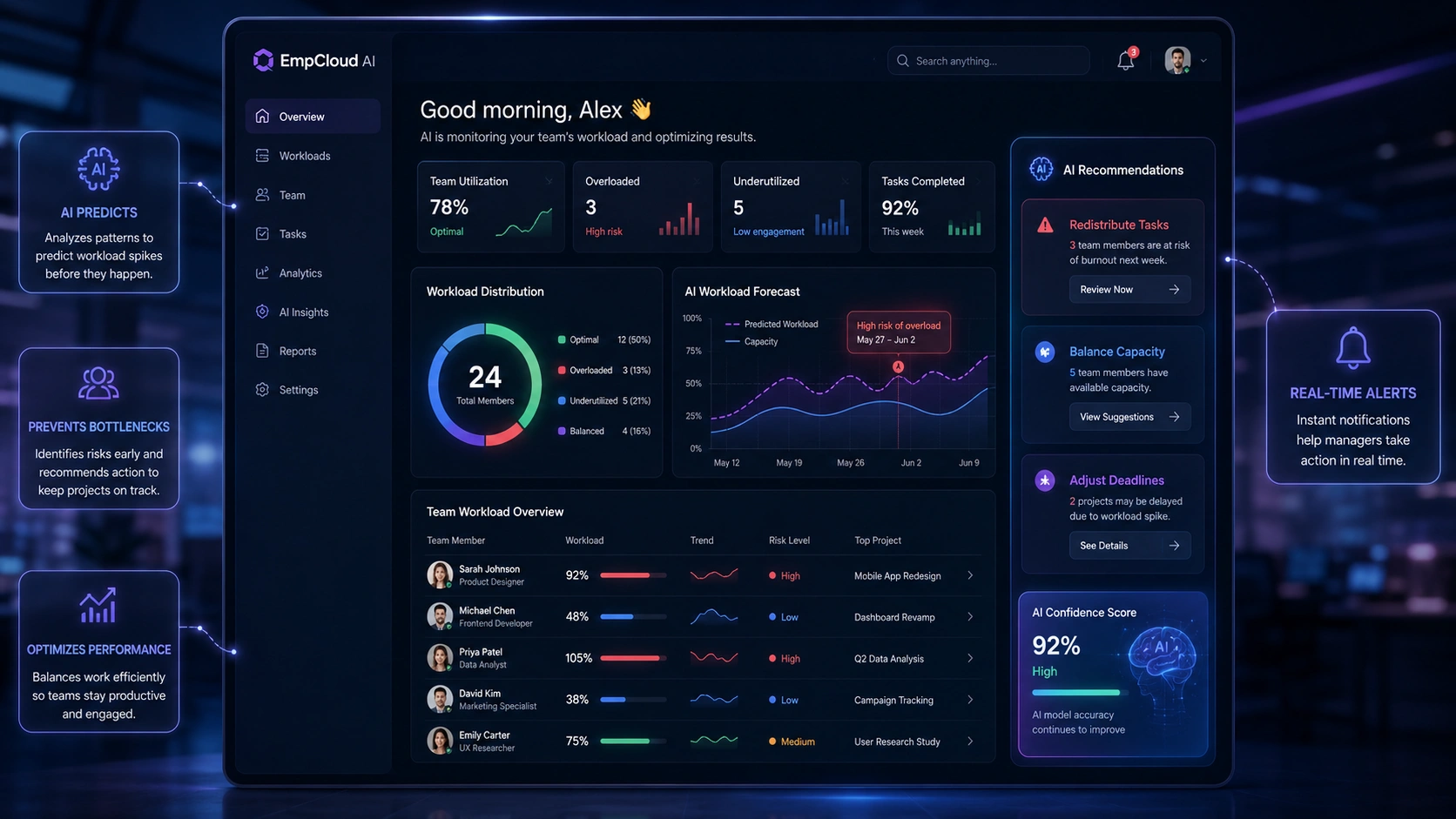Open the Overview menu item
The height and width of the screenshot is (819, 1456).
(313, 116)
